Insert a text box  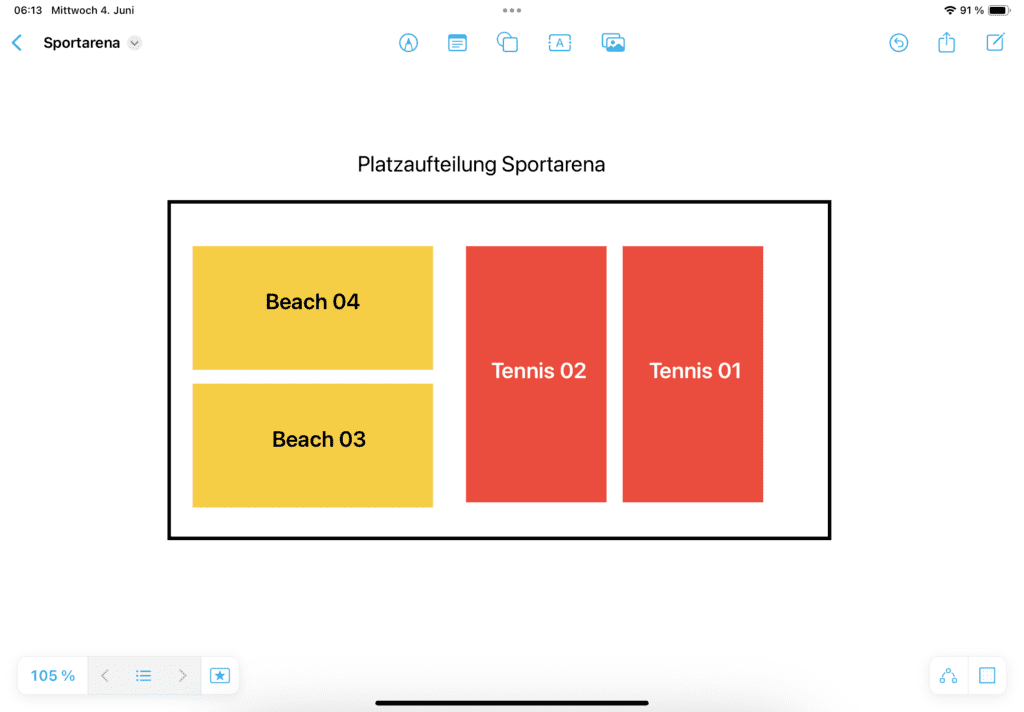(x=560, y=43)
